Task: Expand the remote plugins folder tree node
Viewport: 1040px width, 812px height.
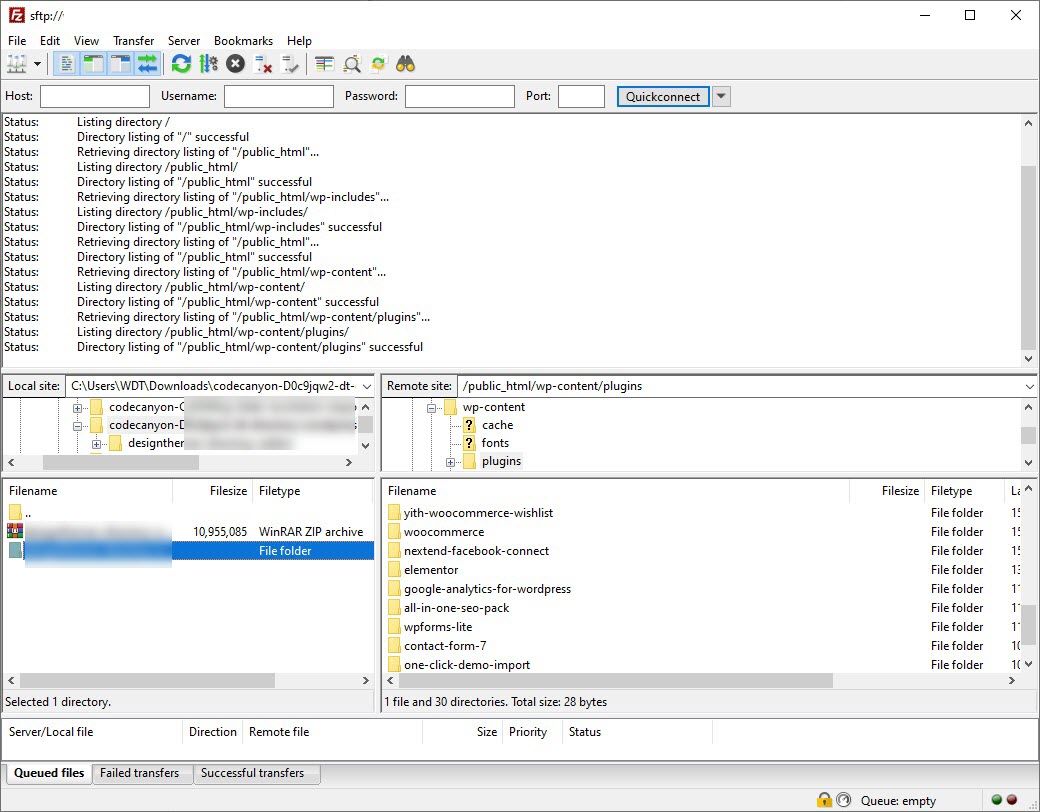Action: 450,462
